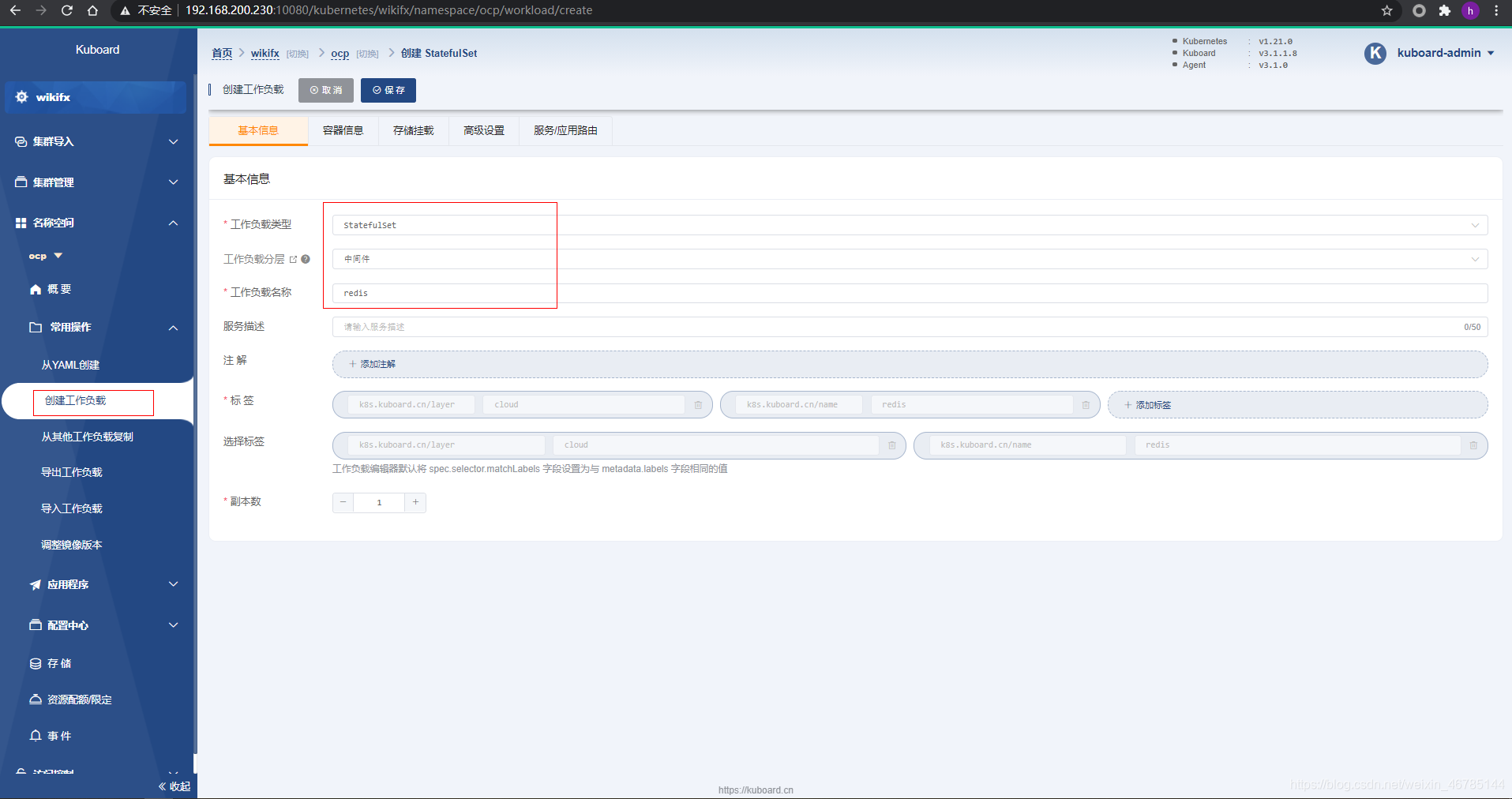This screenshot has height=799, width=1512.
Task: Select 导入工作负载 menu item
Action: (72, 508)
